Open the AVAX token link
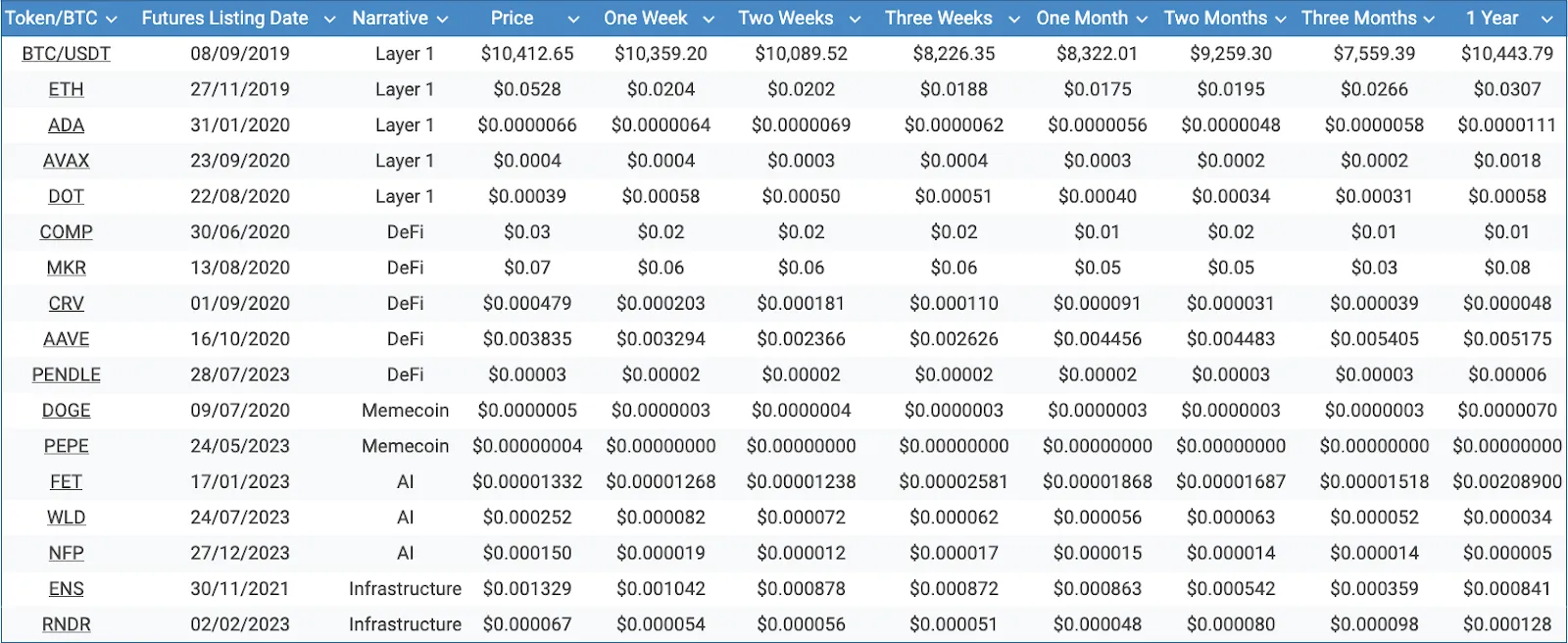Viewport: 1568px width, 643px height. click(66, 161)
